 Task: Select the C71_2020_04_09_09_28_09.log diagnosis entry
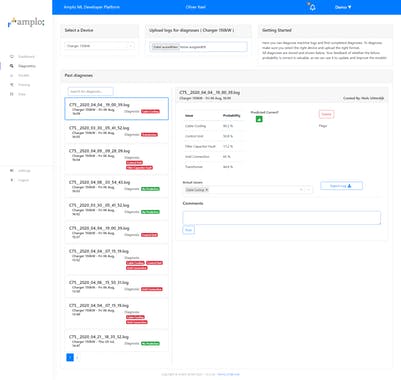(116, 159)
